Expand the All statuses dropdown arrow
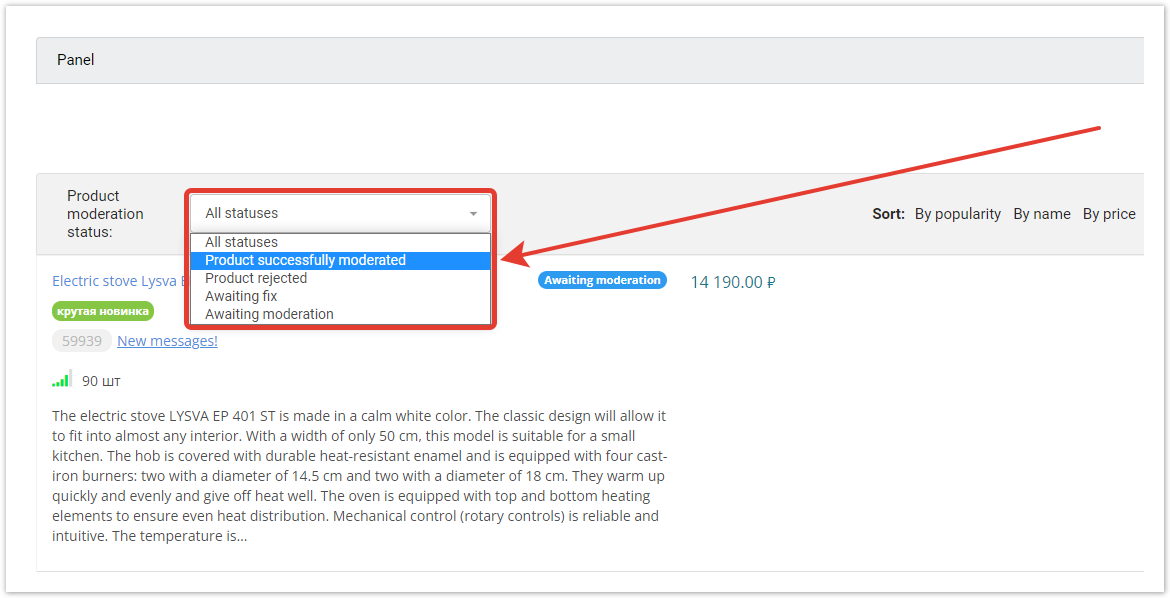The height and width of the screenshot is (598, 1170). coord(473,214)
